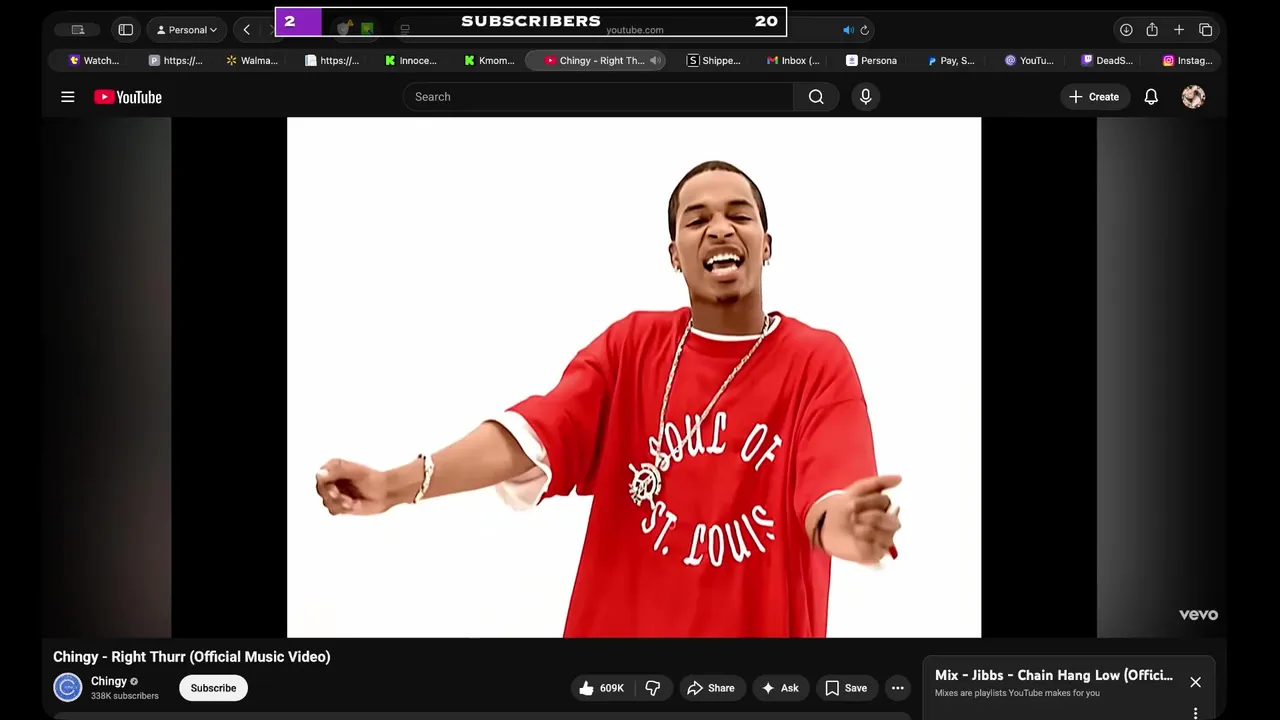Open a new Safari tab
Image resolution: width=1280 pixels, height=720 pixels.
tap(1179, 30)
